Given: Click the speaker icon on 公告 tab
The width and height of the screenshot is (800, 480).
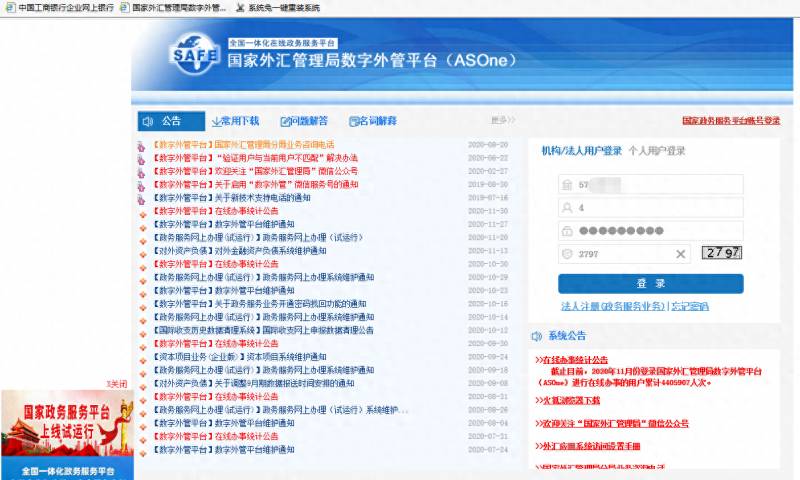Looking at the screenshot, I should (x=148, y=121).
